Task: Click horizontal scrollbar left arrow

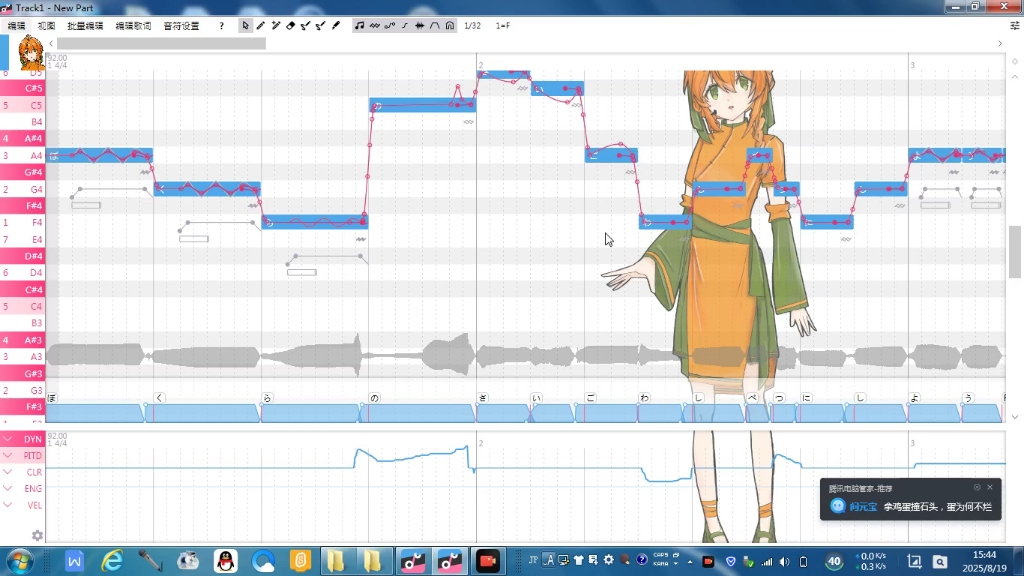Action: [x=51, y=44]
